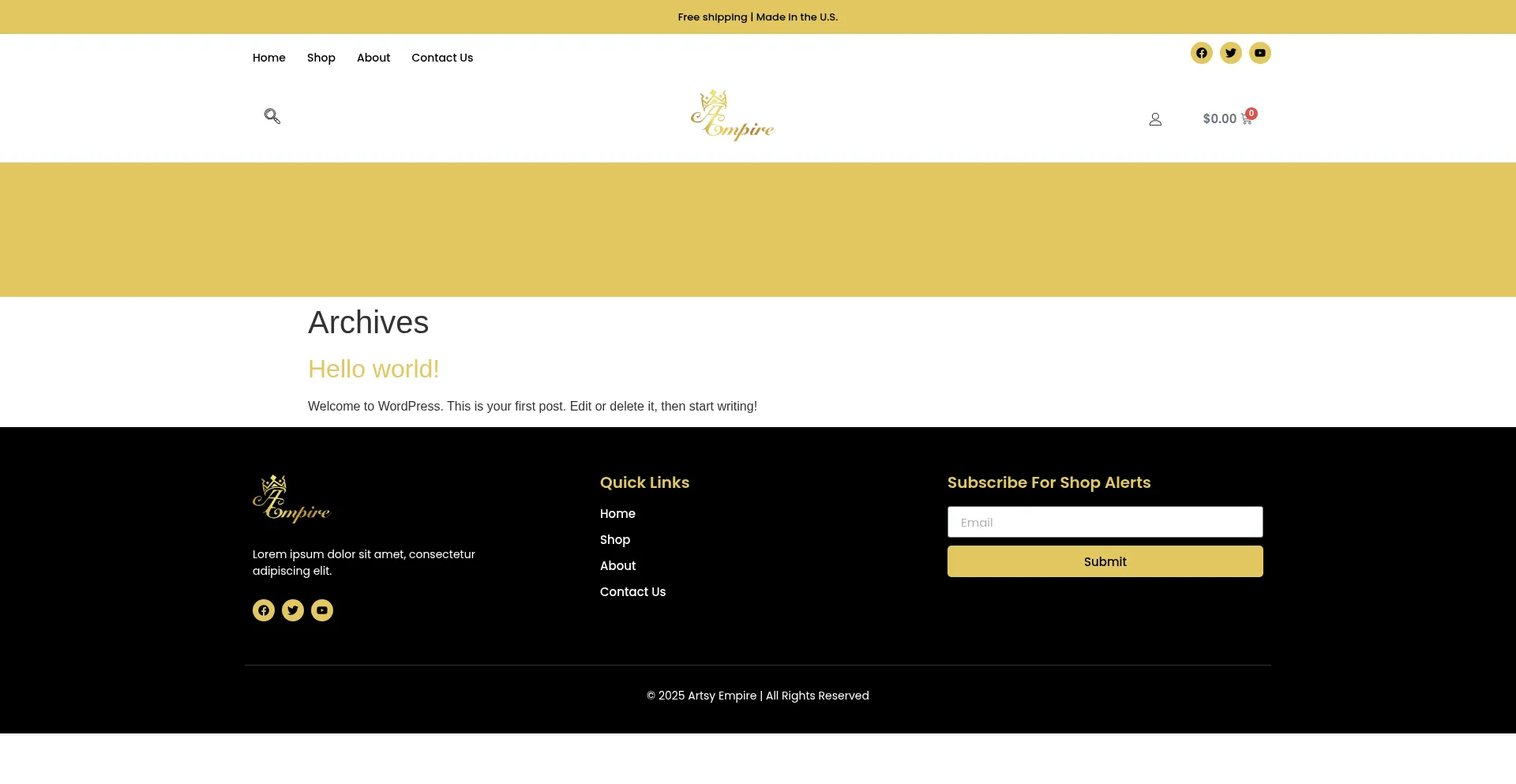This screenshot has width=1516, height=784.
Task: Open Facebook from the header social icons
Action: coord(1201,53)
